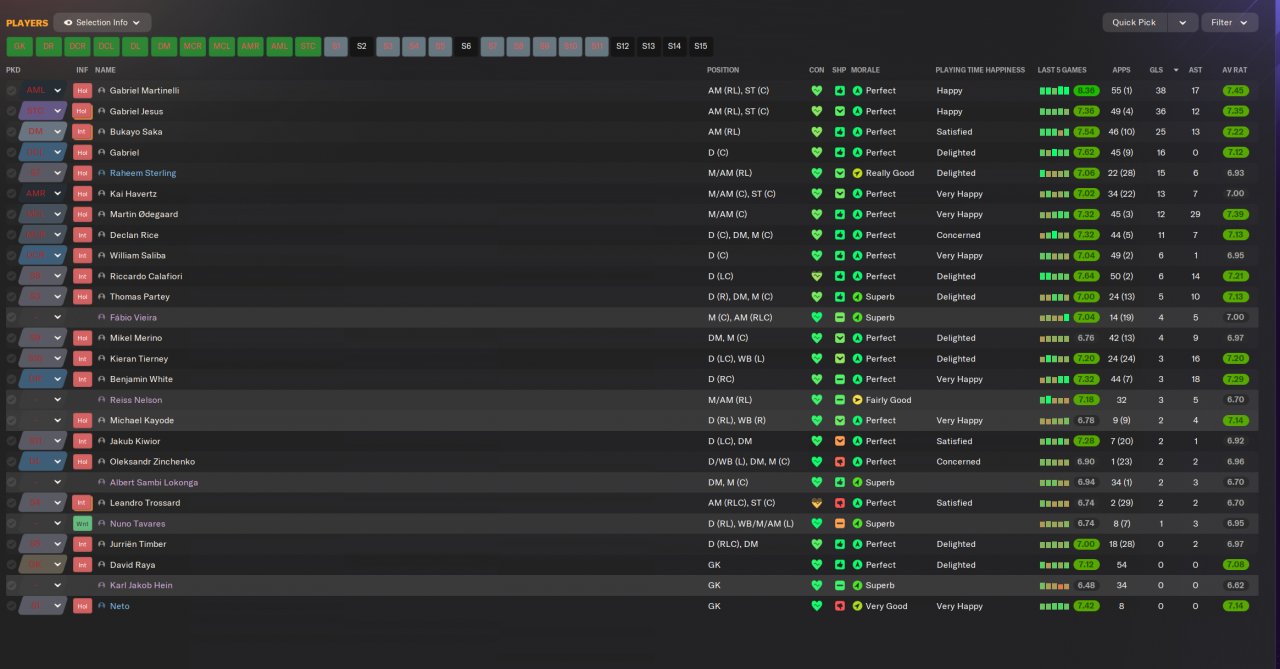Click the profile icon beside William Saliba
This screenshot has width=1280, height=669.
coord(102,256)
